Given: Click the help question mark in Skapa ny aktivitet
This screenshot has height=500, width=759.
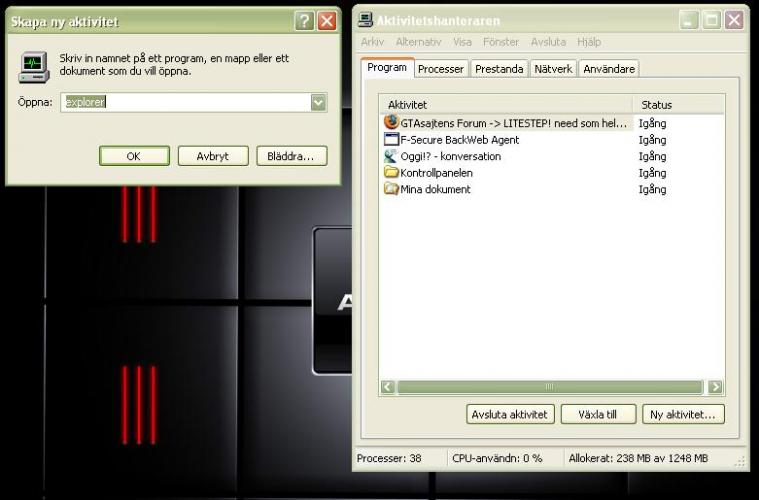Looking at the screenshot, I should (x=304, y=21).
